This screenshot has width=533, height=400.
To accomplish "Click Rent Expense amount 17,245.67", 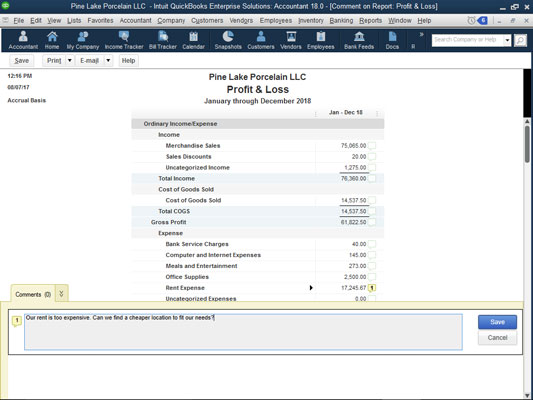I will [x=354, y=288].
